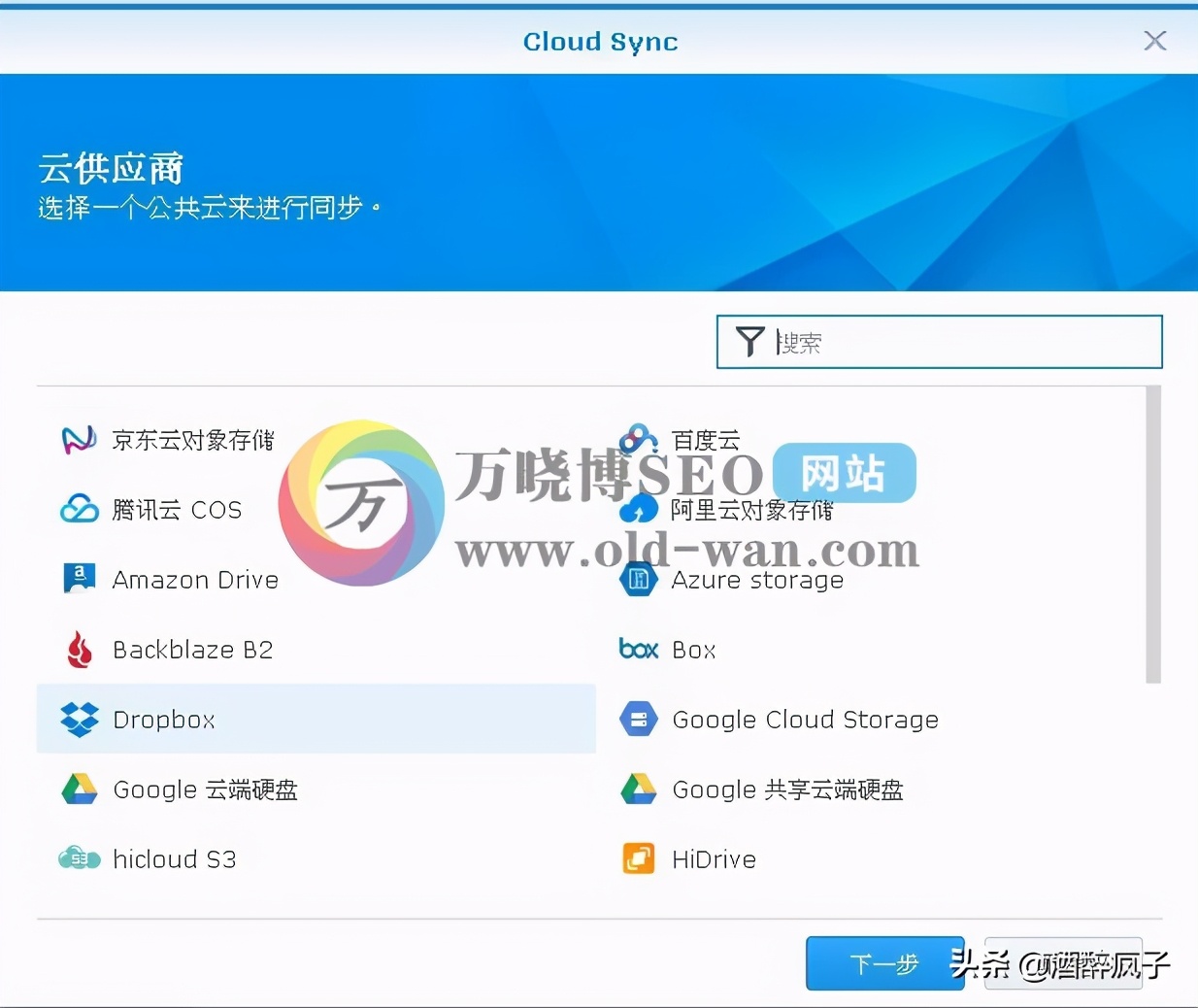1198x1008 pixels.
Task: Select the HiDrive orange icon
Action: [638, 858]
